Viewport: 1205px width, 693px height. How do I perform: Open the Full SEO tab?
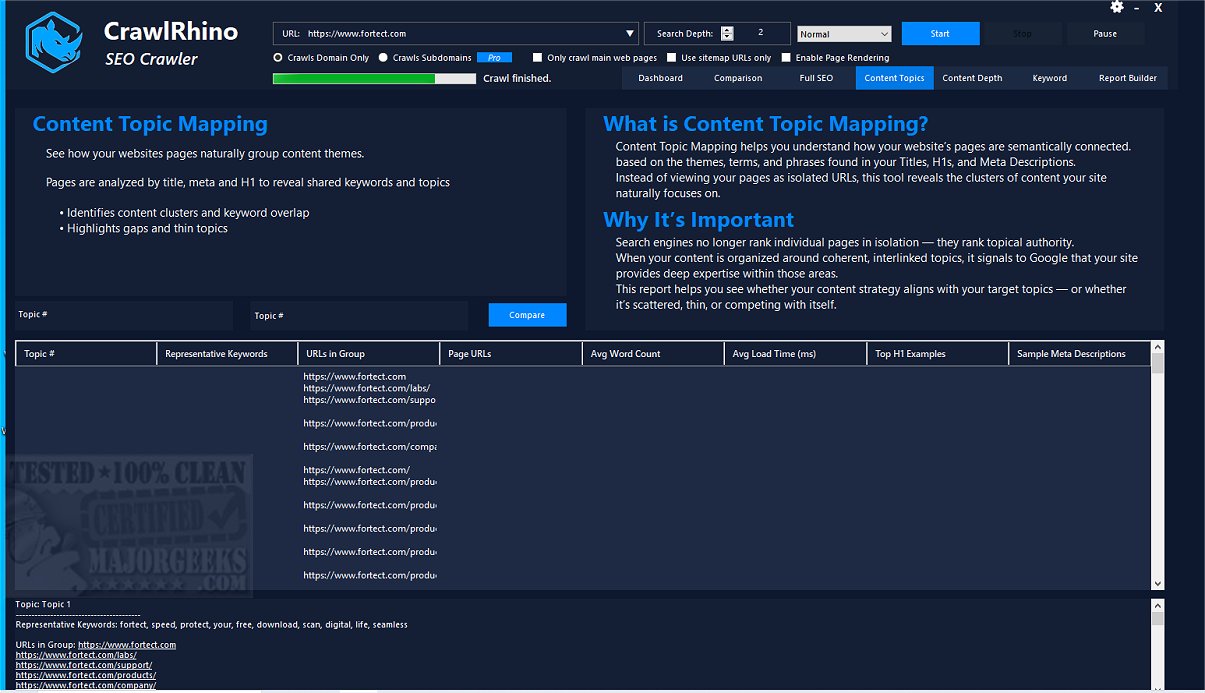coord(816,78)
